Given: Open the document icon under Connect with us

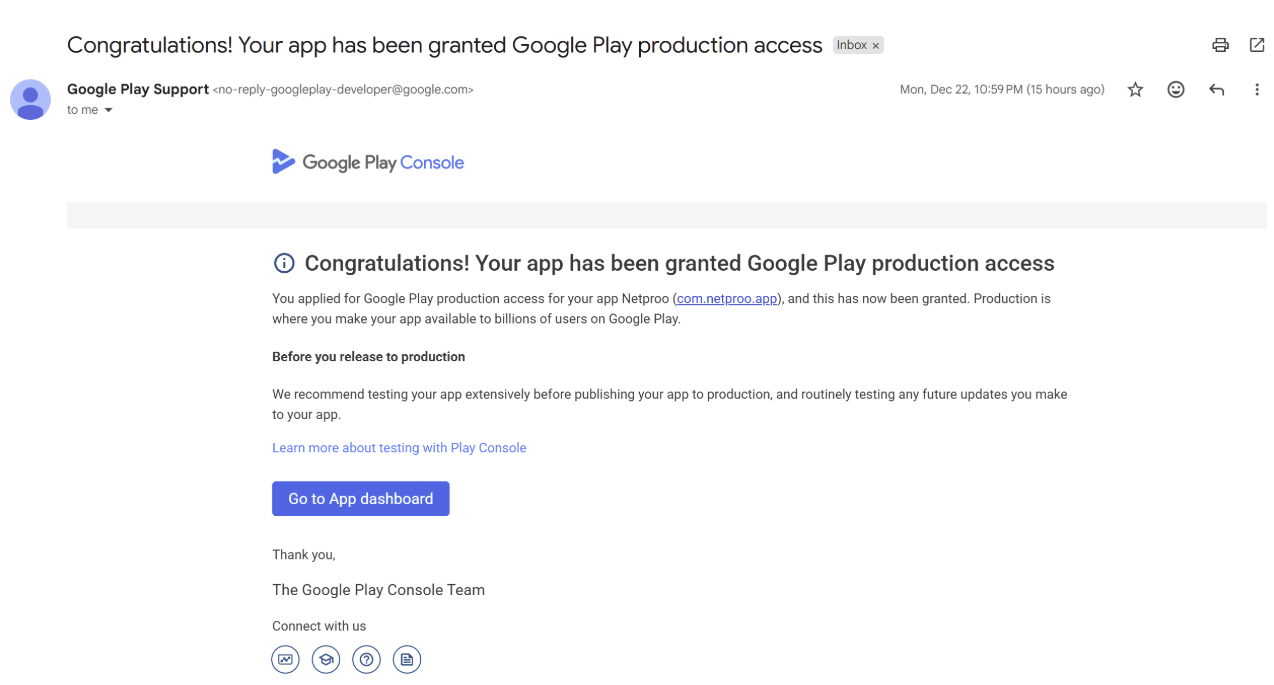Looking at the screenshot, I should 406,659.
